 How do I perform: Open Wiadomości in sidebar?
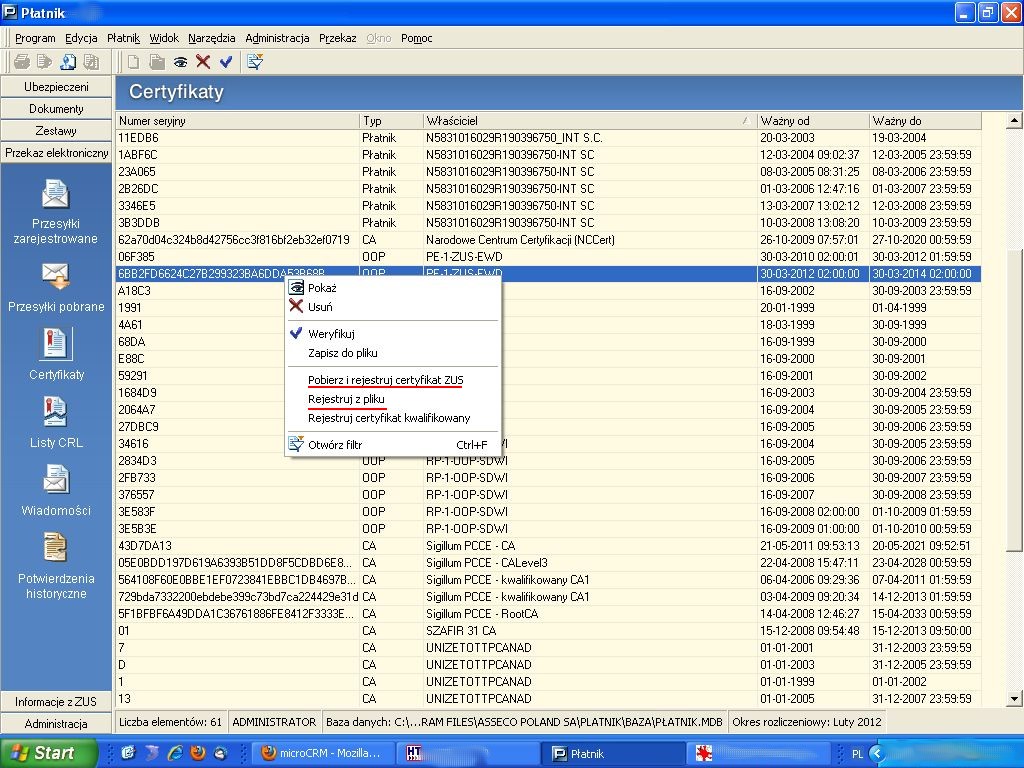[x=56, y=490]
